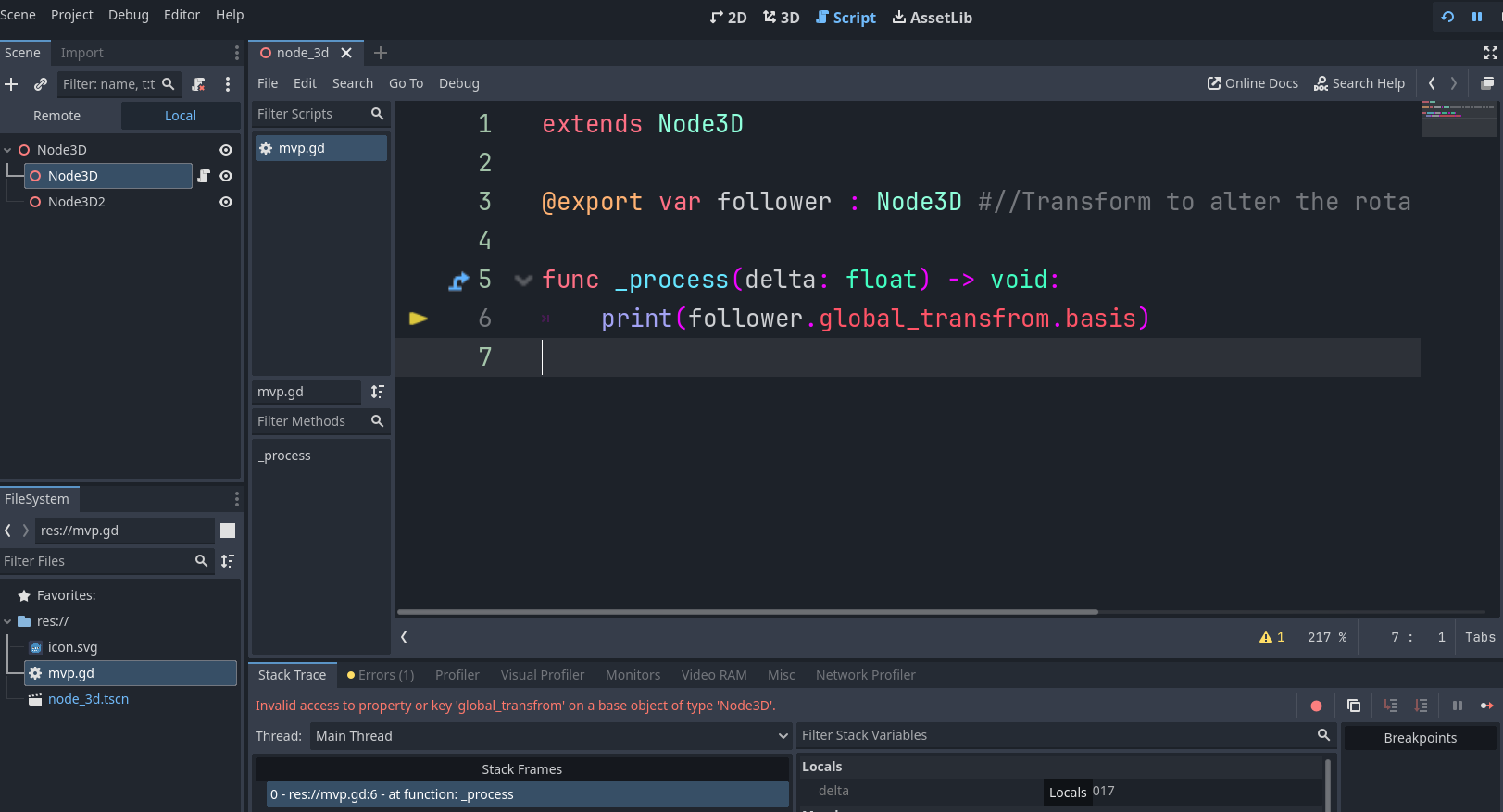Toggle visibility of root Node3D

[x=225, y=150]
